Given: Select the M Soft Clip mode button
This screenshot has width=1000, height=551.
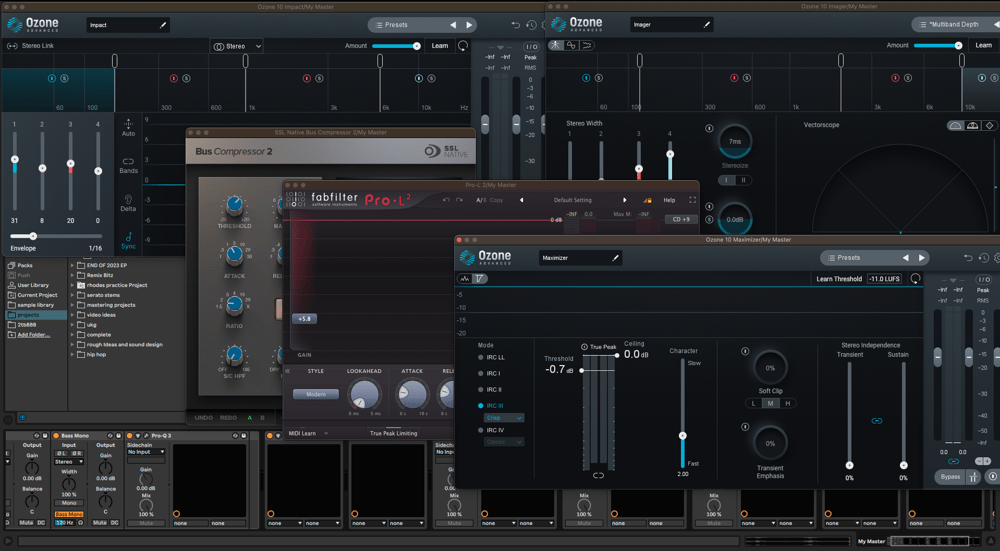Looking at the screenshot, I should tap(770, 404).
